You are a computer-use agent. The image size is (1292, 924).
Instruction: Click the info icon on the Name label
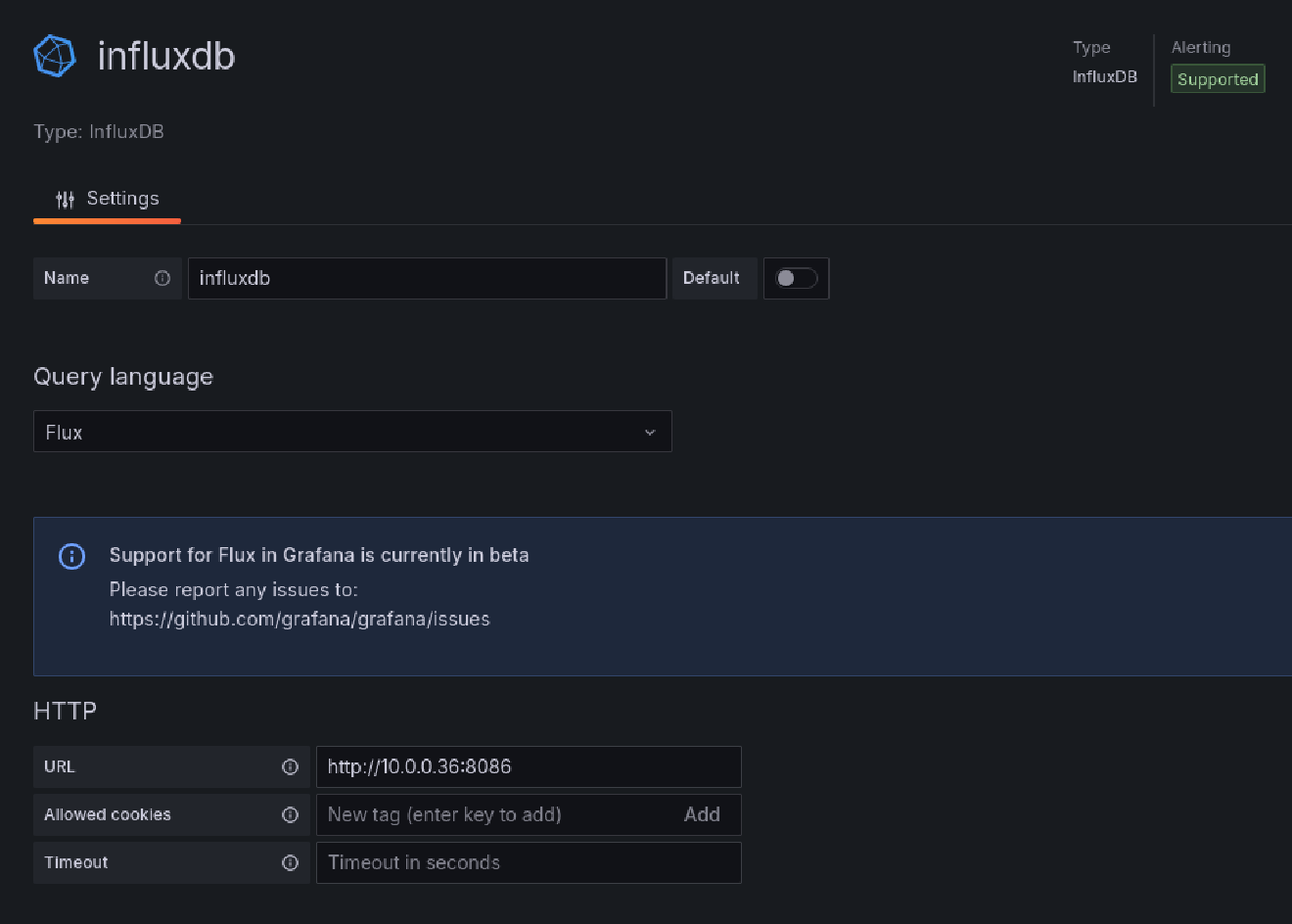pyautogui.click(x=161, y=278)
